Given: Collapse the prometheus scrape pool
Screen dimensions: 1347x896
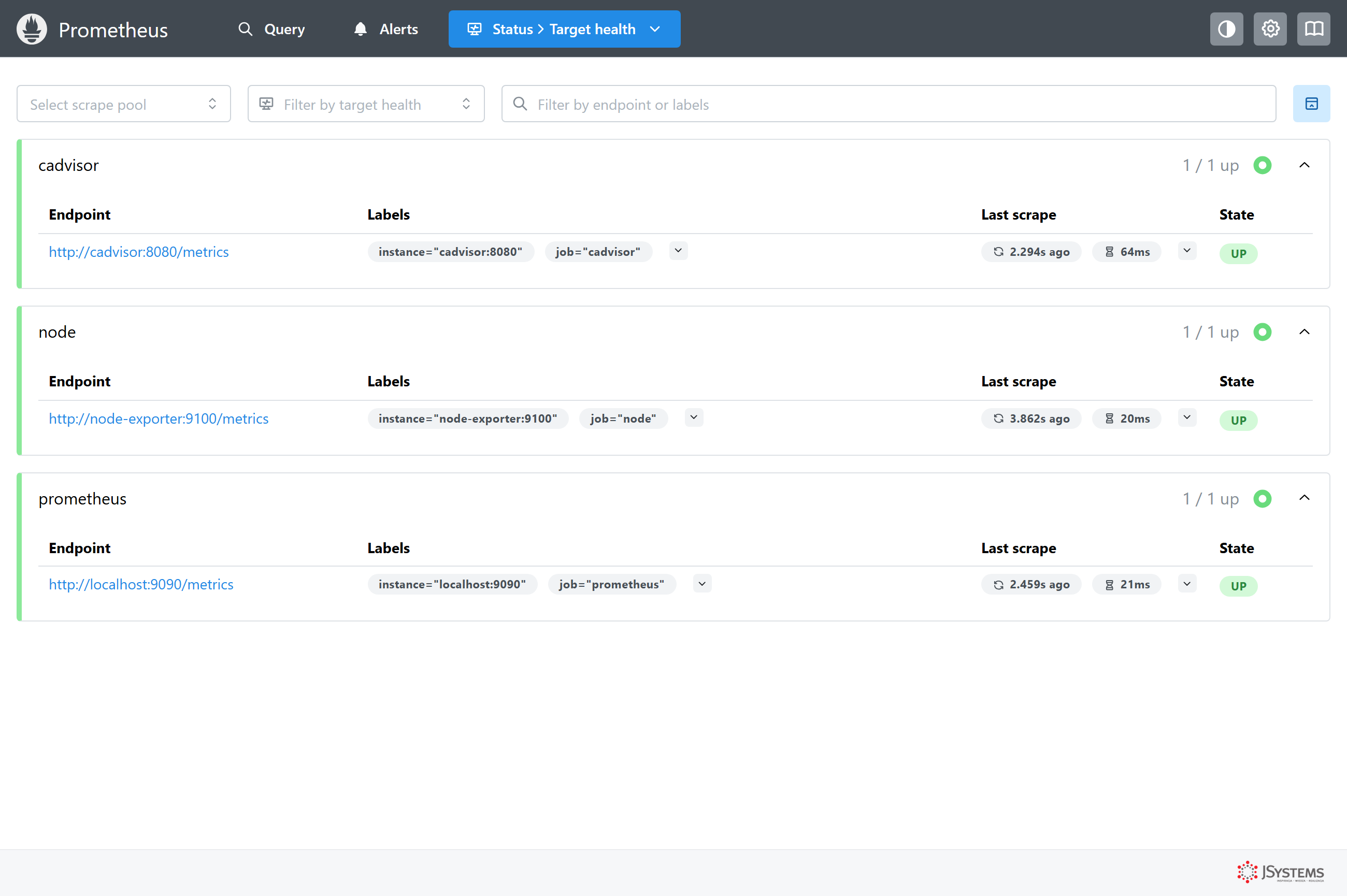Looking at the screenshot, I should coord(1304,498).
